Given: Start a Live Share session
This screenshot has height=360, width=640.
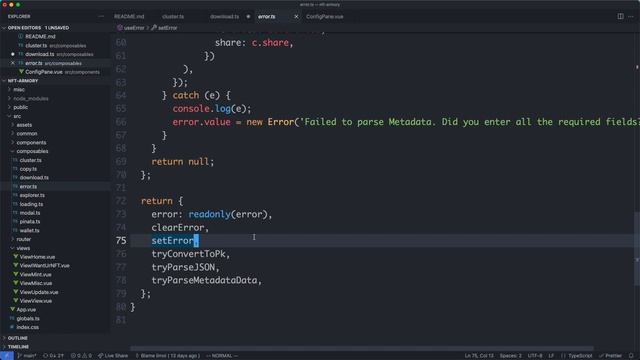Looking at the screenshot, I should (x=113, y=356).
